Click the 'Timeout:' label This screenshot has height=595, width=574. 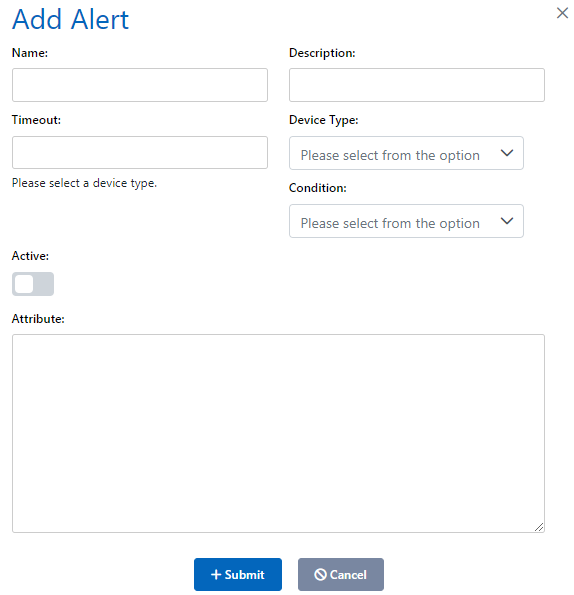pos(36,120)
